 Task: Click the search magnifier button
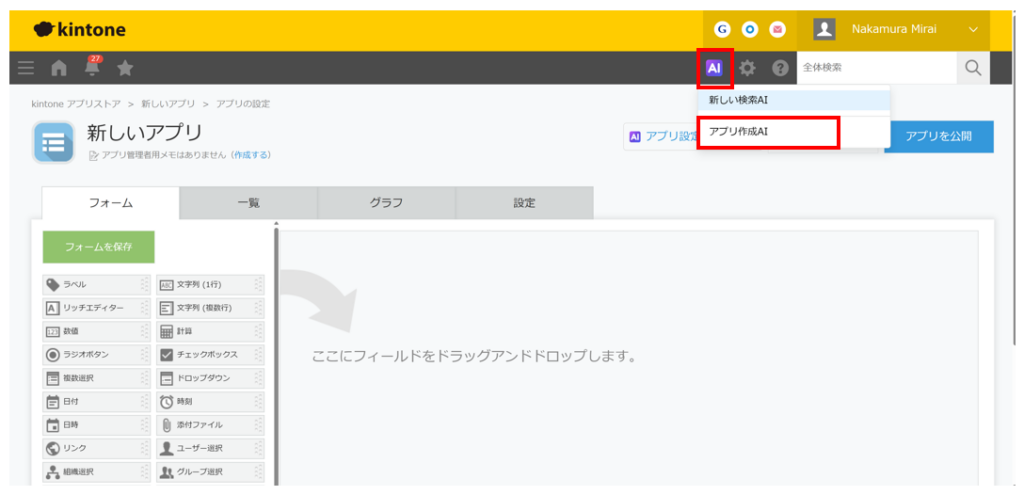point(973,68)
